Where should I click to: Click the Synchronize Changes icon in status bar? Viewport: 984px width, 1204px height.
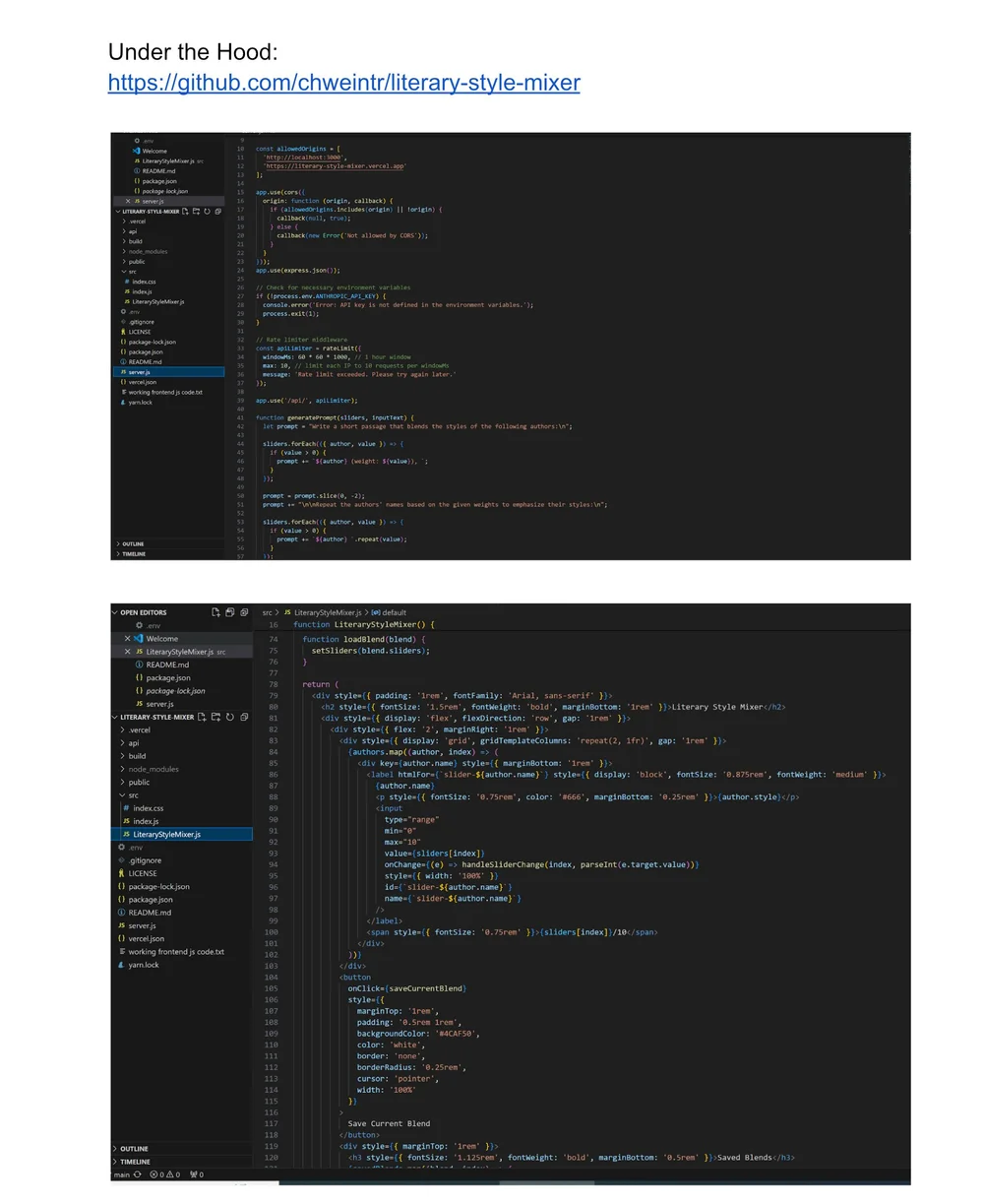click(138, 1174)
